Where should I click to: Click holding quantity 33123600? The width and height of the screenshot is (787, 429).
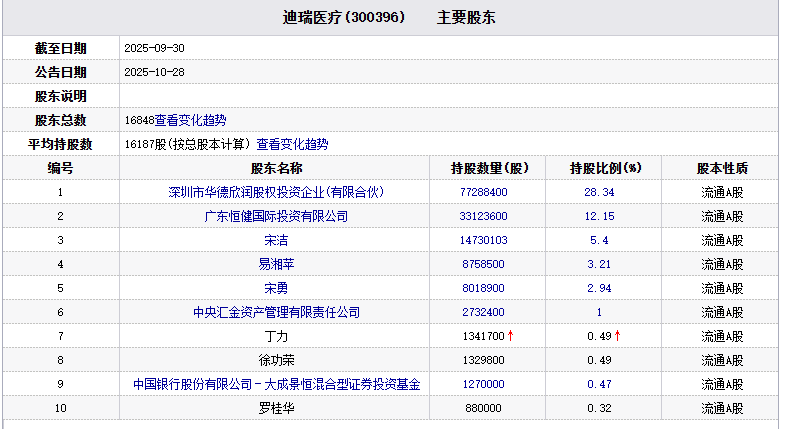coord(484,216)
